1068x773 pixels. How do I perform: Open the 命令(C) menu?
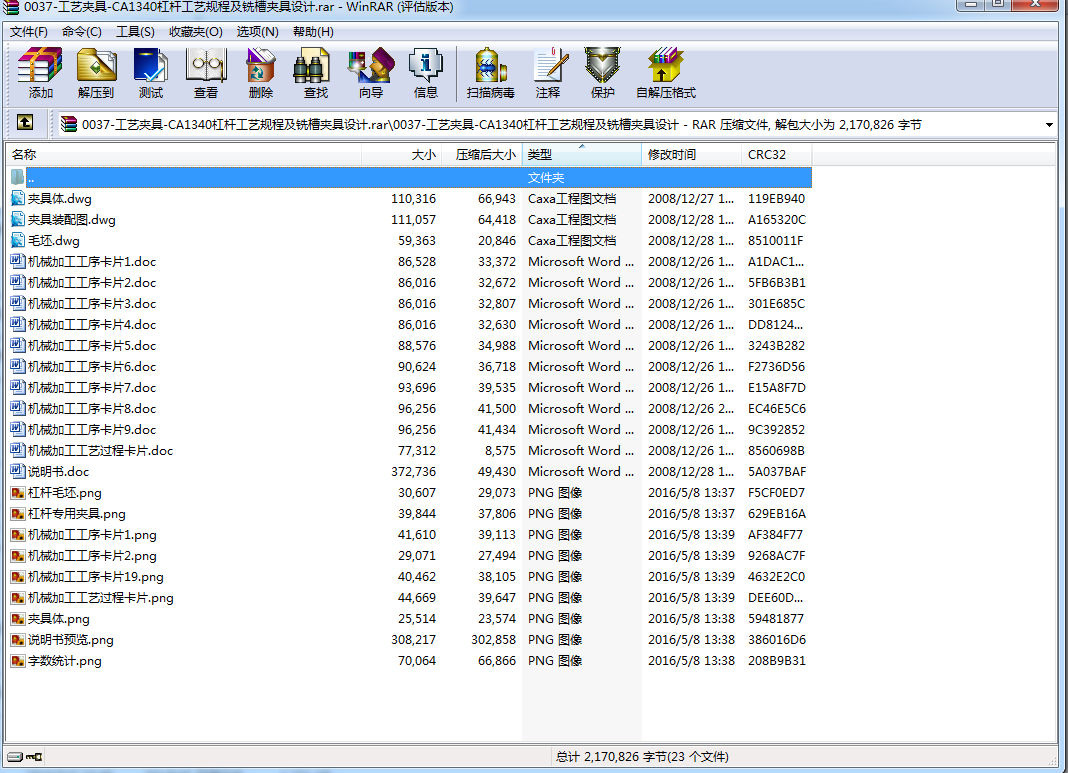(82, 32)
